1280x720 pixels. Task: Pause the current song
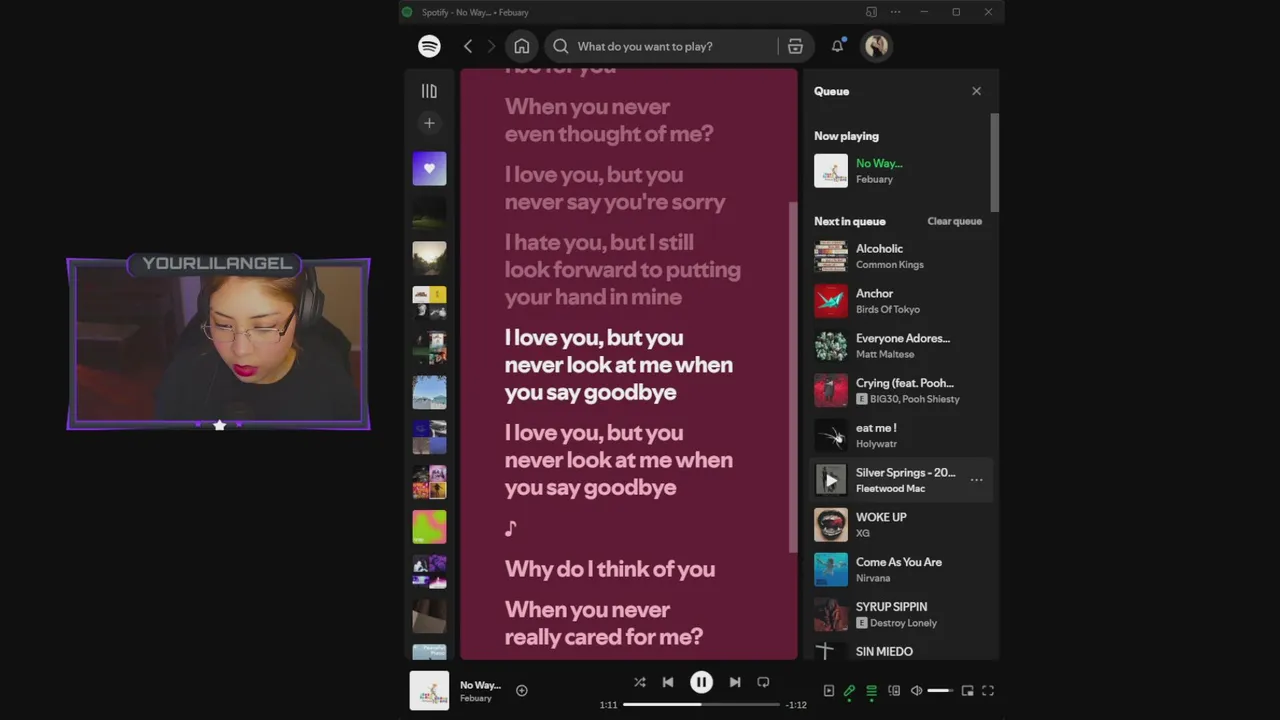point(701,682)
